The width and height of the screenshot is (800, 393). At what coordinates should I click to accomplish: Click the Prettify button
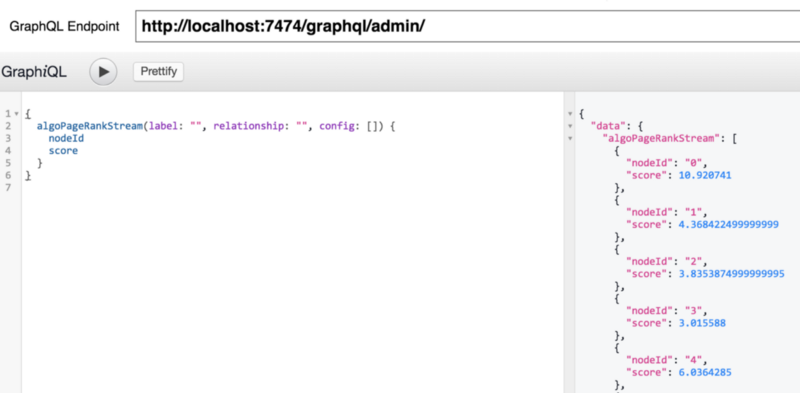coord(158,71)
